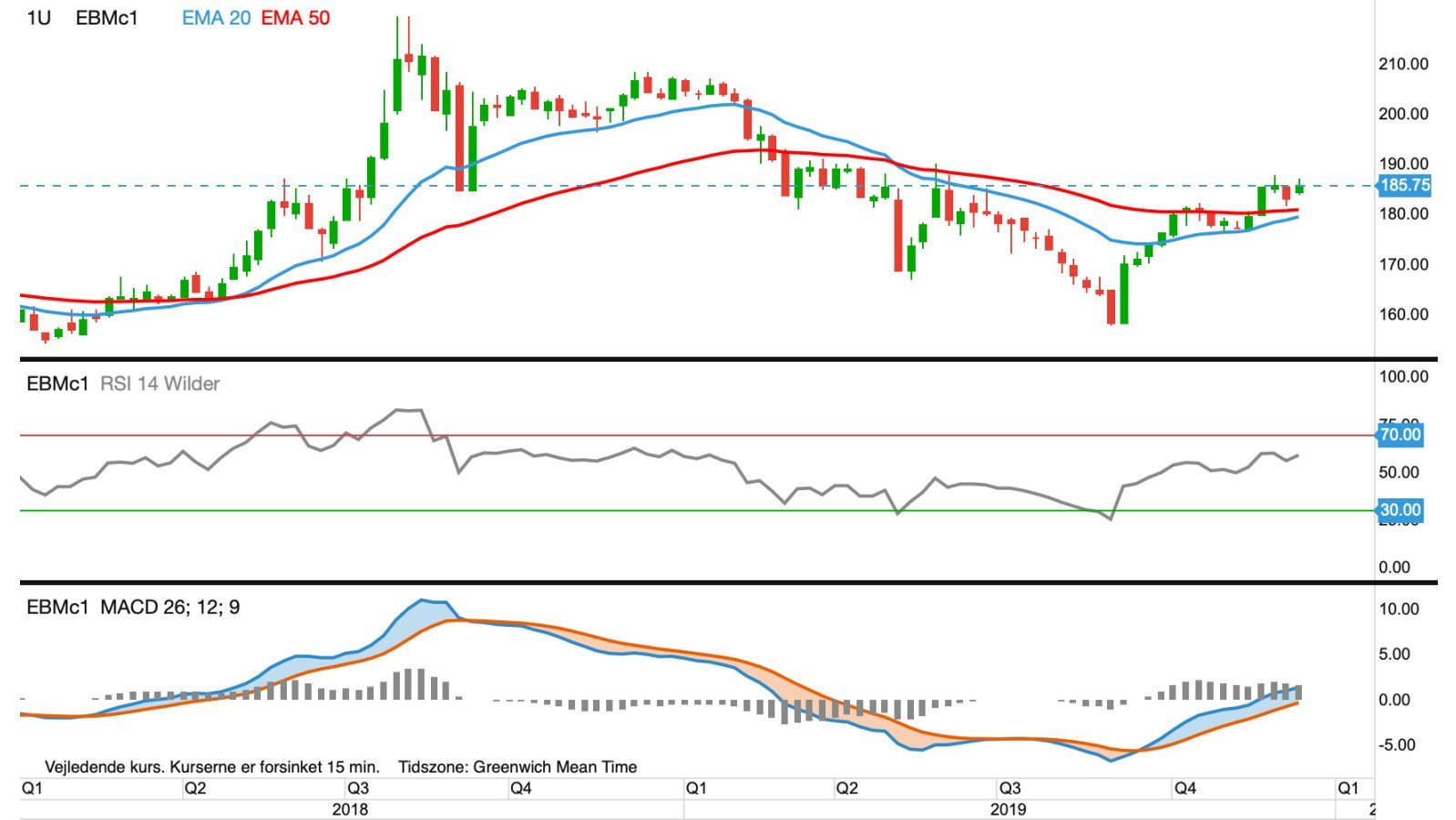Click the Tidszone: Greenwich Mean Time text

point(518,767)
